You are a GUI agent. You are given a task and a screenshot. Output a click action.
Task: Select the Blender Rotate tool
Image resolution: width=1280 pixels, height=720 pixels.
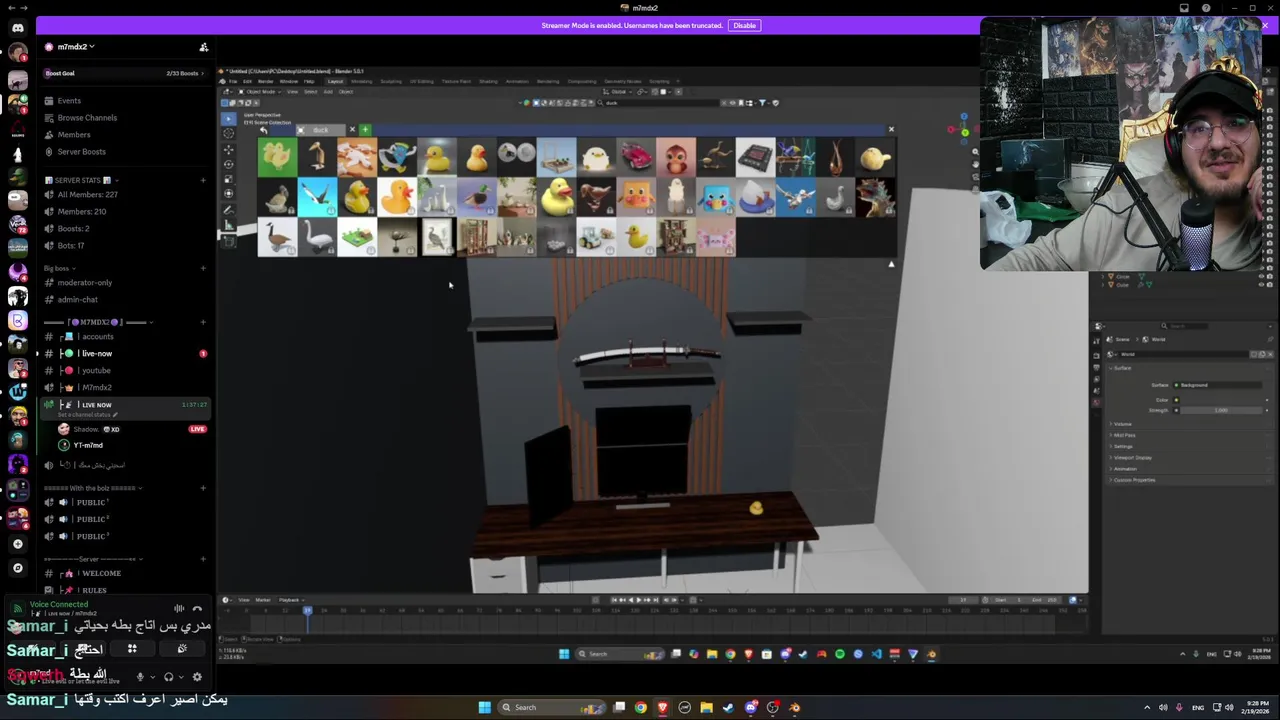(228, 164)
